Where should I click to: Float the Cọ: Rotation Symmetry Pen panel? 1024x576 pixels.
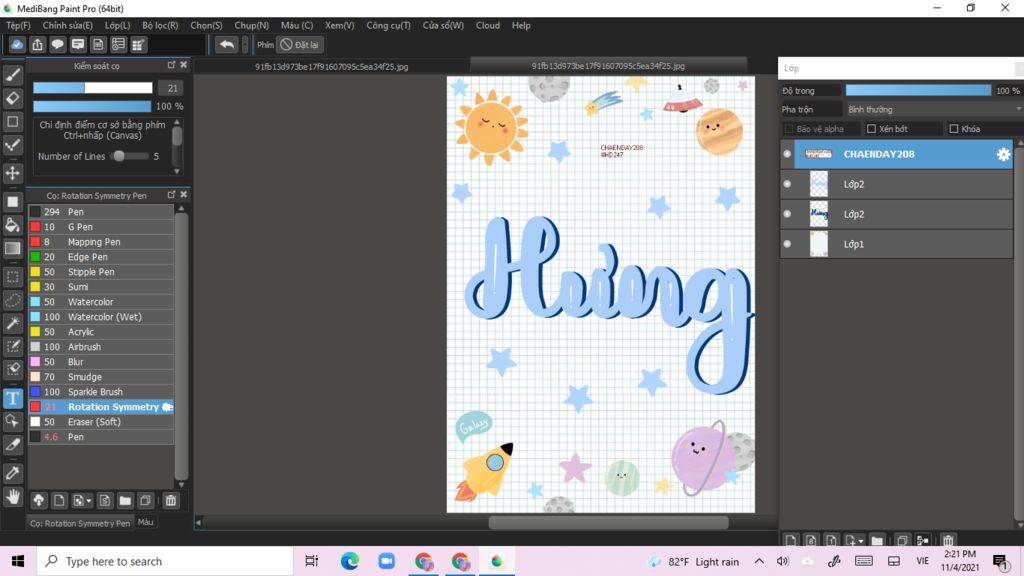pos(171,195)
